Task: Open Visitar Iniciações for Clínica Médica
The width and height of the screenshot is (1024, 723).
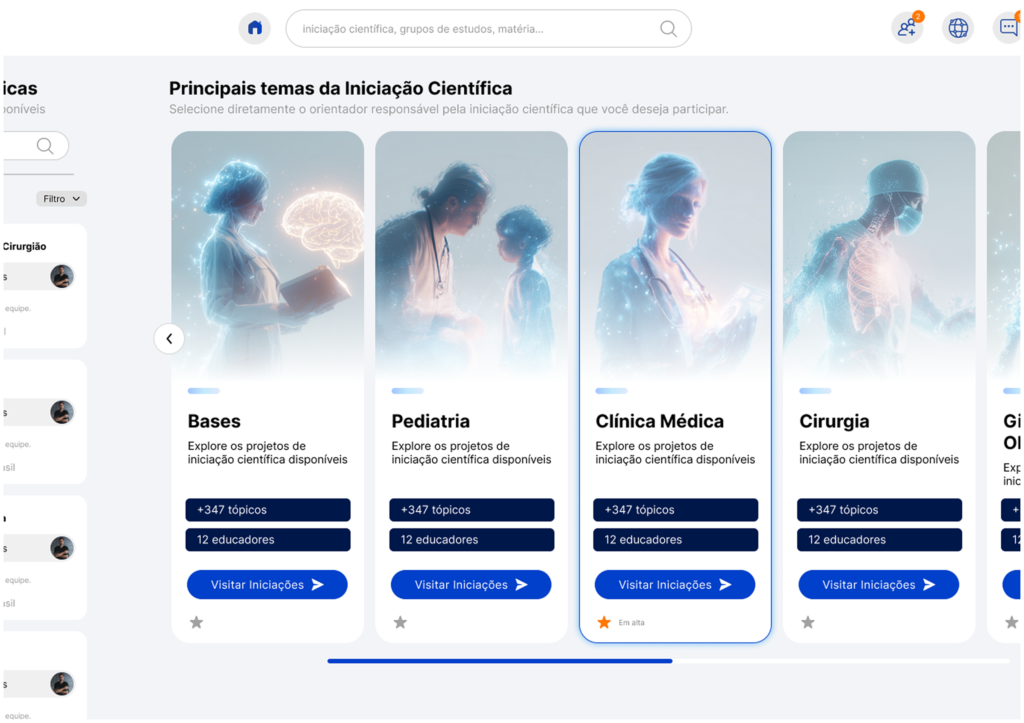Action: [675, 585]
